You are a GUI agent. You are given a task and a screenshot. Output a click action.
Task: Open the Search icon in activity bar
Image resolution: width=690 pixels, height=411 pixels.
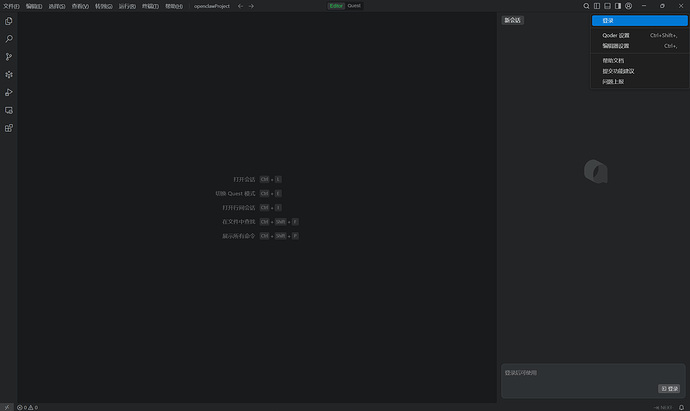point(9,39)
